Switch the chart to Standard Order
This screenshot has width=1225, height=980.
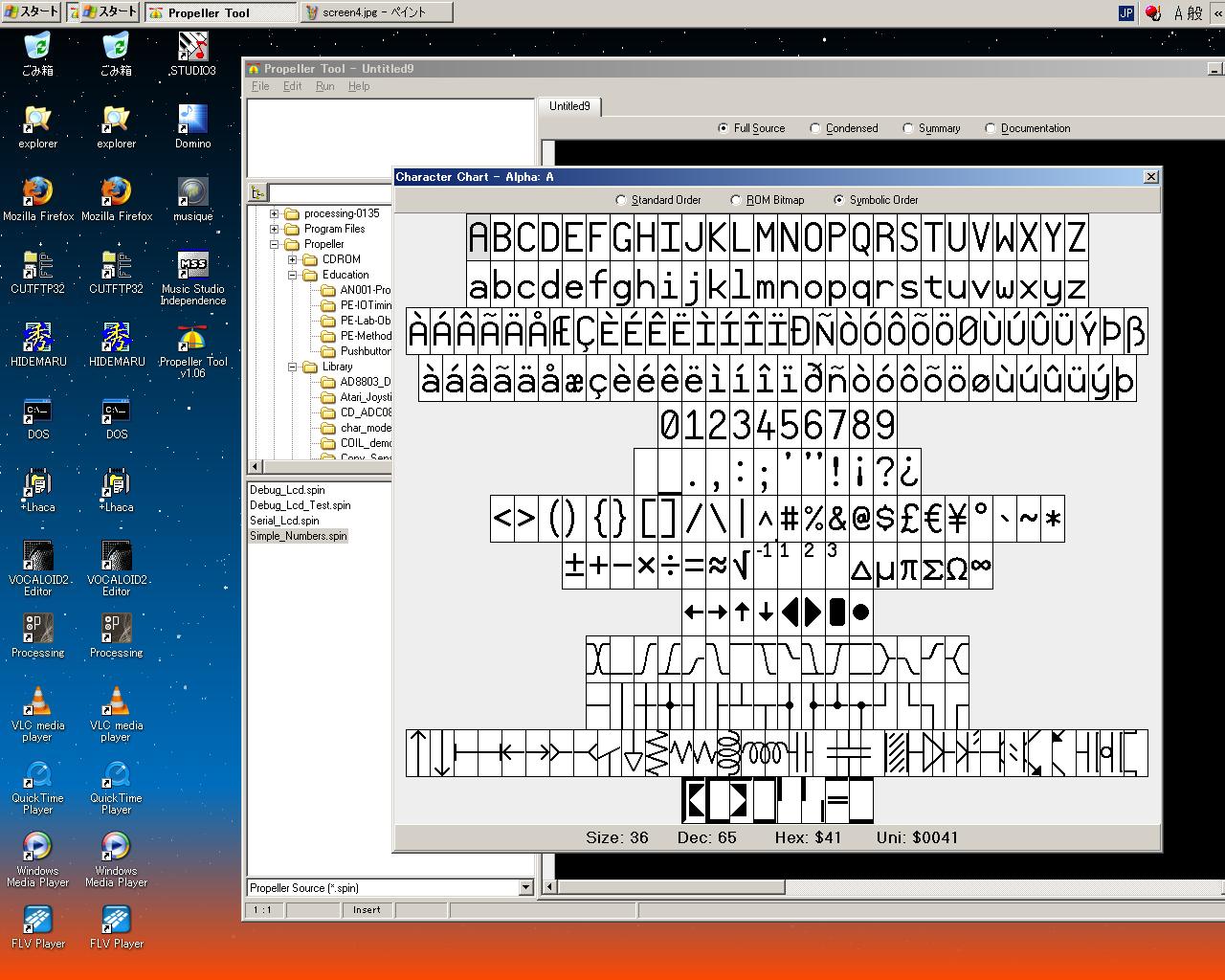coord(658,200)
